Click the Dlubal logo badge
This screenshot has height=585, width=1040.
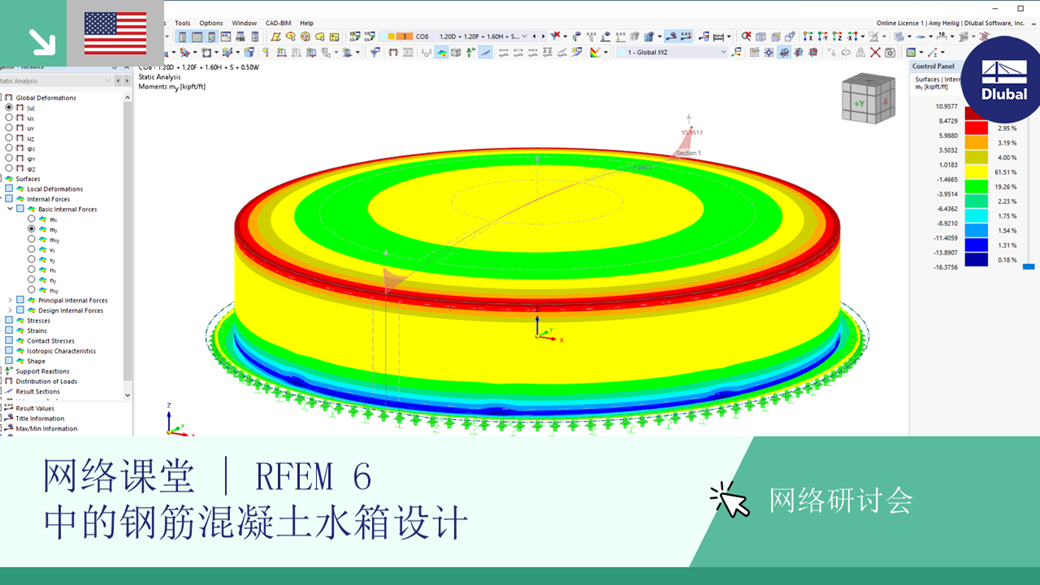(1002, 80)
